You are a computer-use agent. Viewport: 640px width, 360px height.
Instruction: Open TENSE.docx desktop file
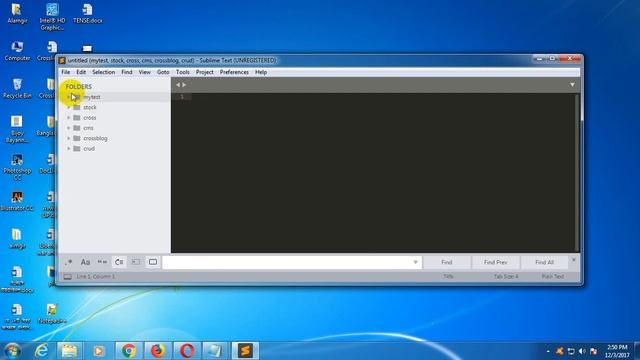[88, 13]
